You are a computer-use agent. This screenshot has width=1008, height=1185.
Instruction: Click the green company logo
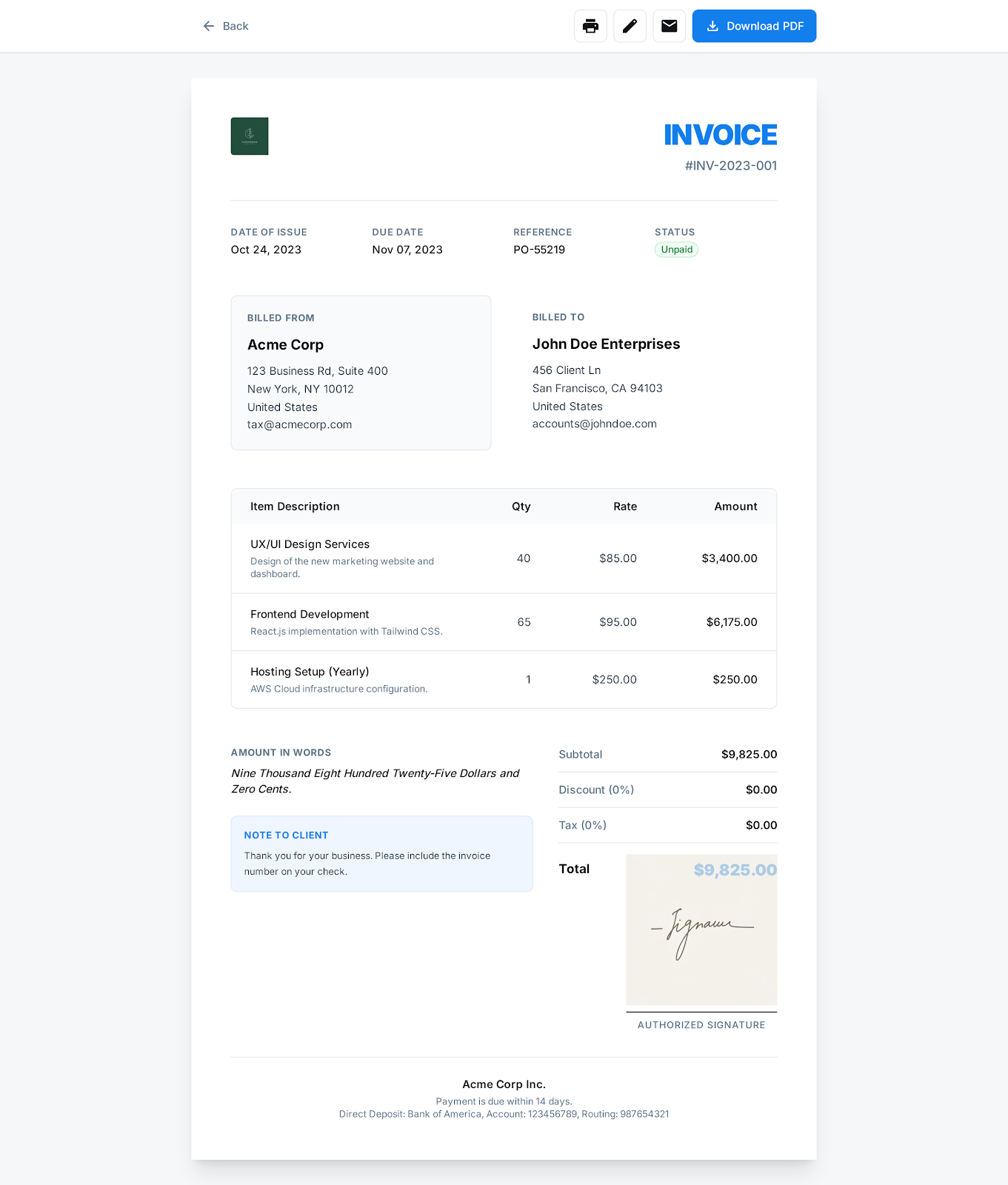(250, 136)
